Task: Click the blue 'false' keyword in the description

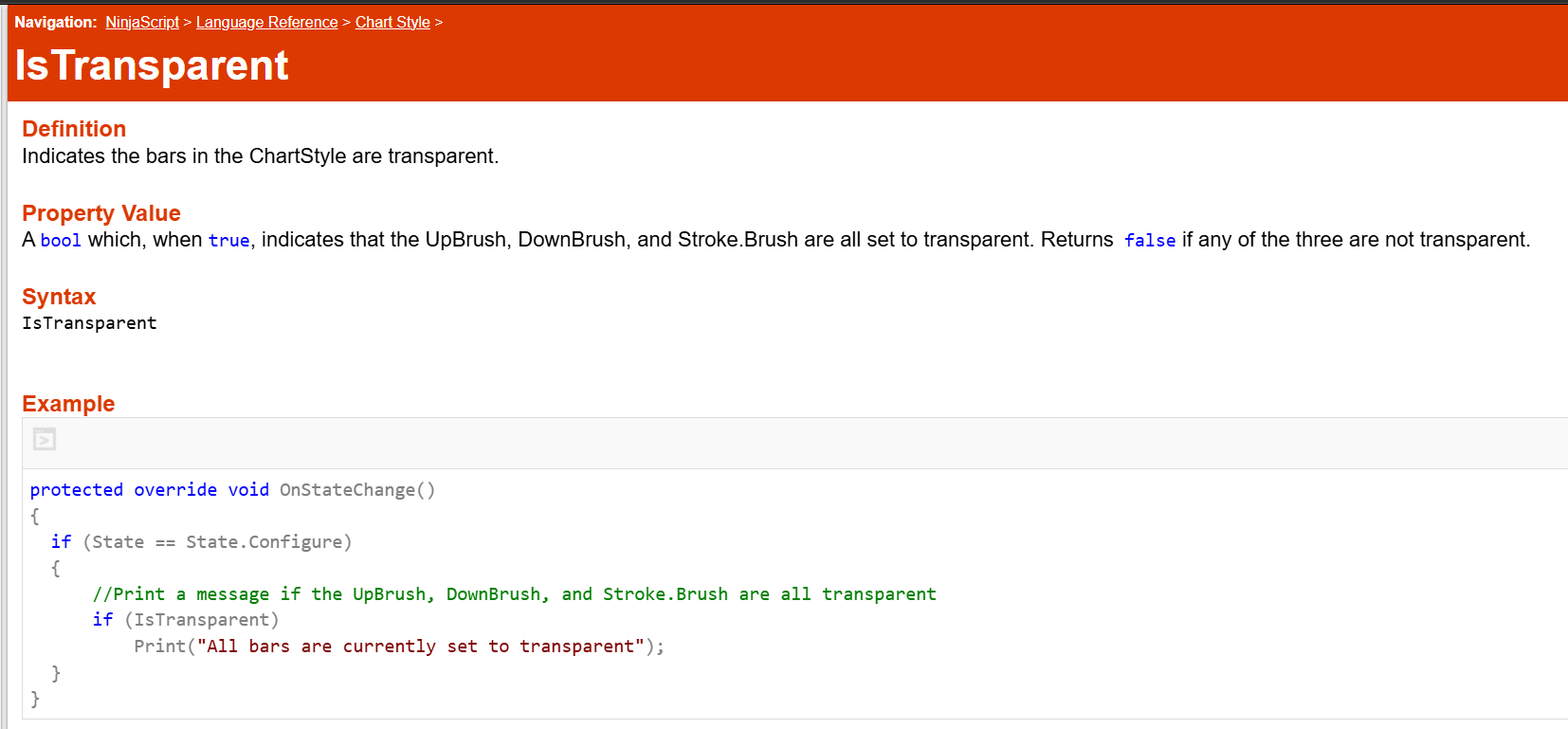Action: [x=1149, y=241]
